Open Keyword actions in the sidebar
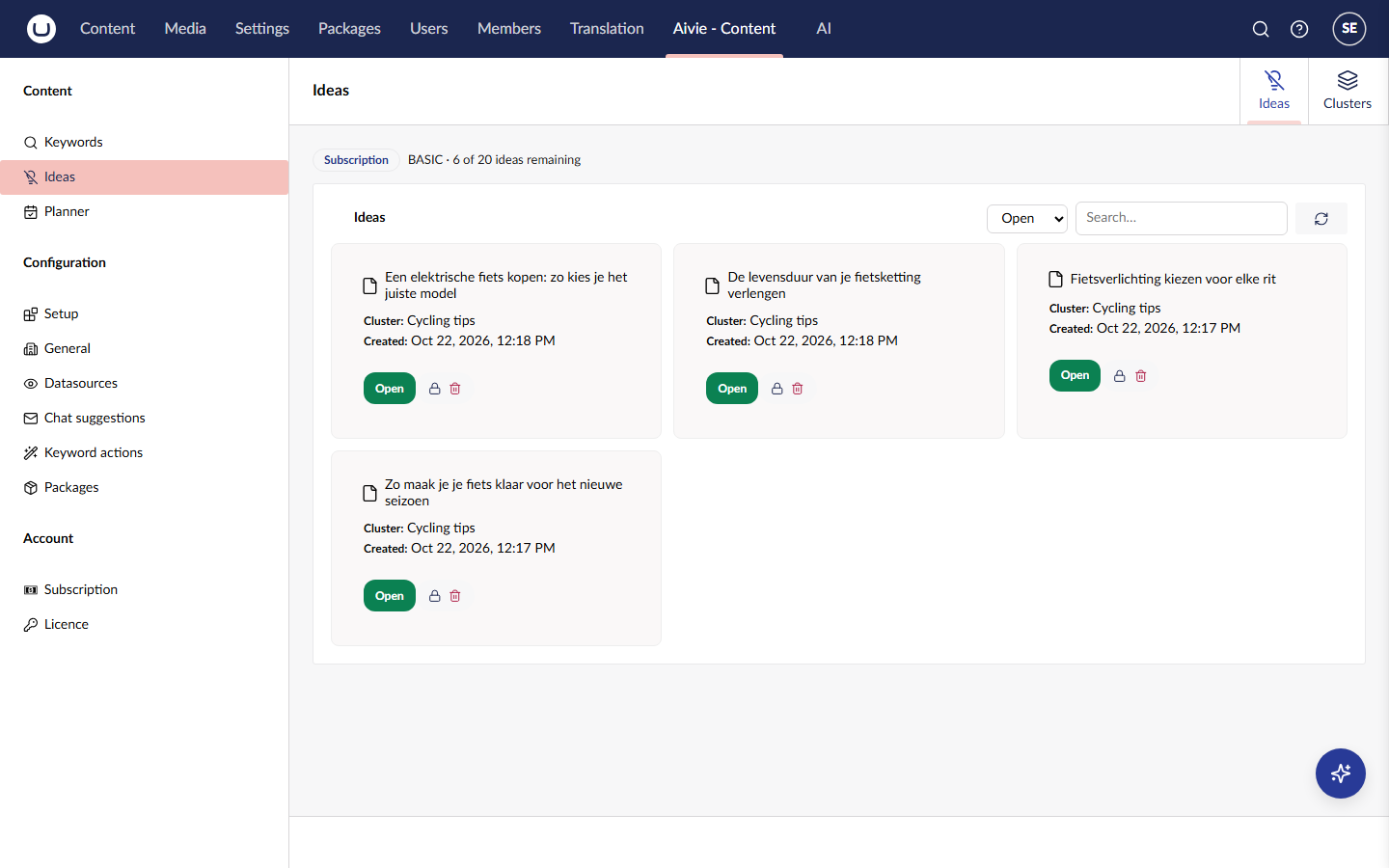The image size is (1389, 868). [x=145, y=453]
